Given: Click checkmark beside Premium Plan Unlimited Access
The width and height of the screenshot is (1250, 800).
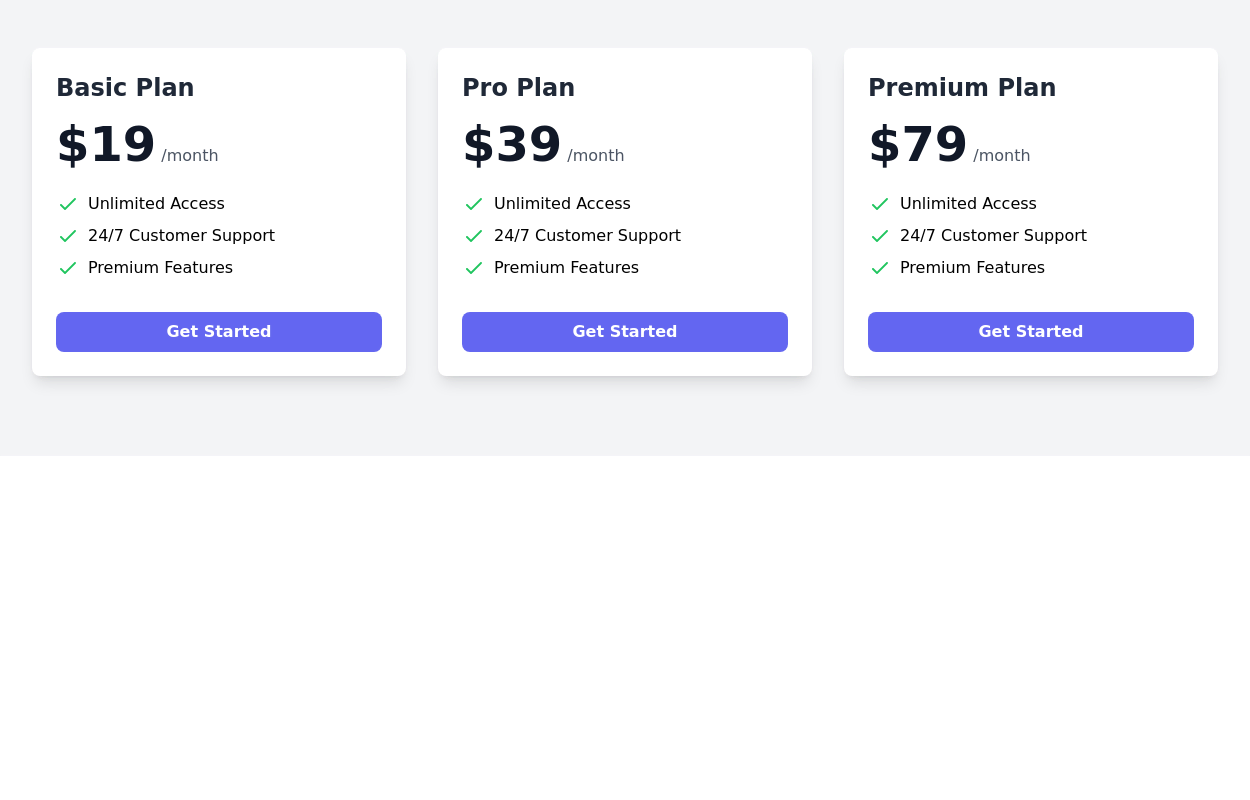Looking at the screenshot, I should click(x=880, y=204).
